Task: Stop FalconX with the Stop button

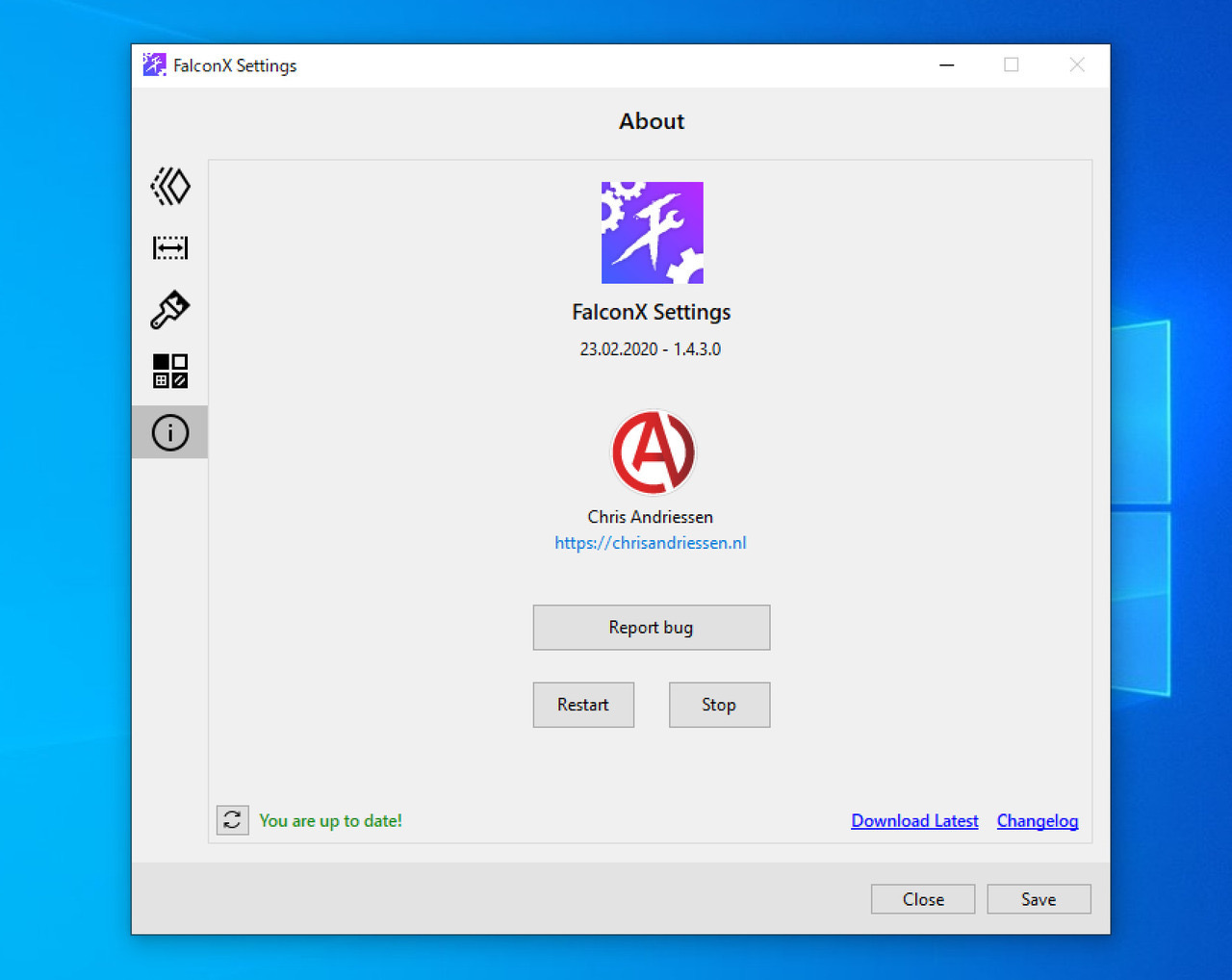Action: [x=719, y=705]
